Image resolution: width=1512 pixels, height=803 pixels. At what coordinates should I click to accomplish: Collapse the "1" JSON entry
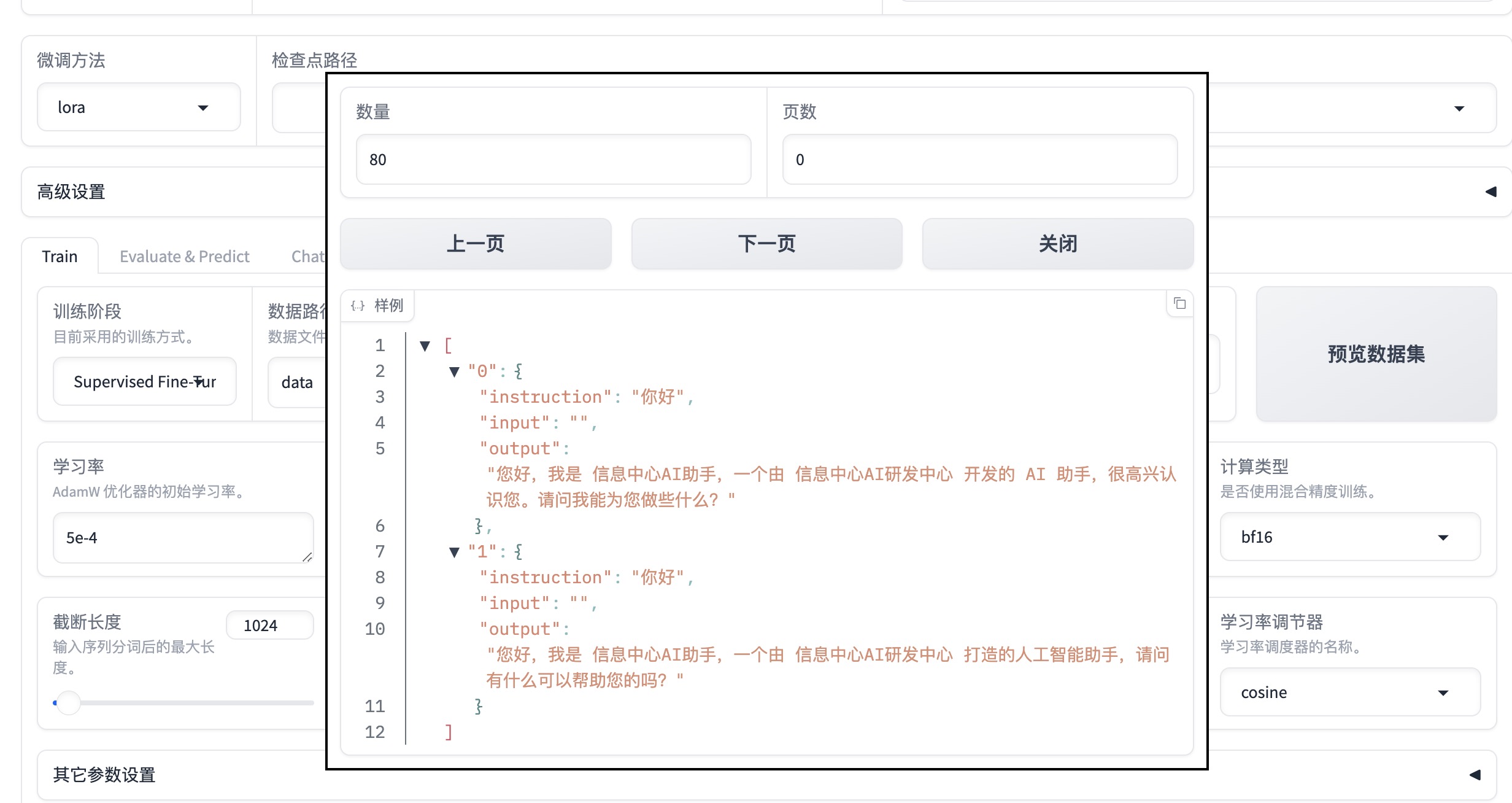point(454,552)
